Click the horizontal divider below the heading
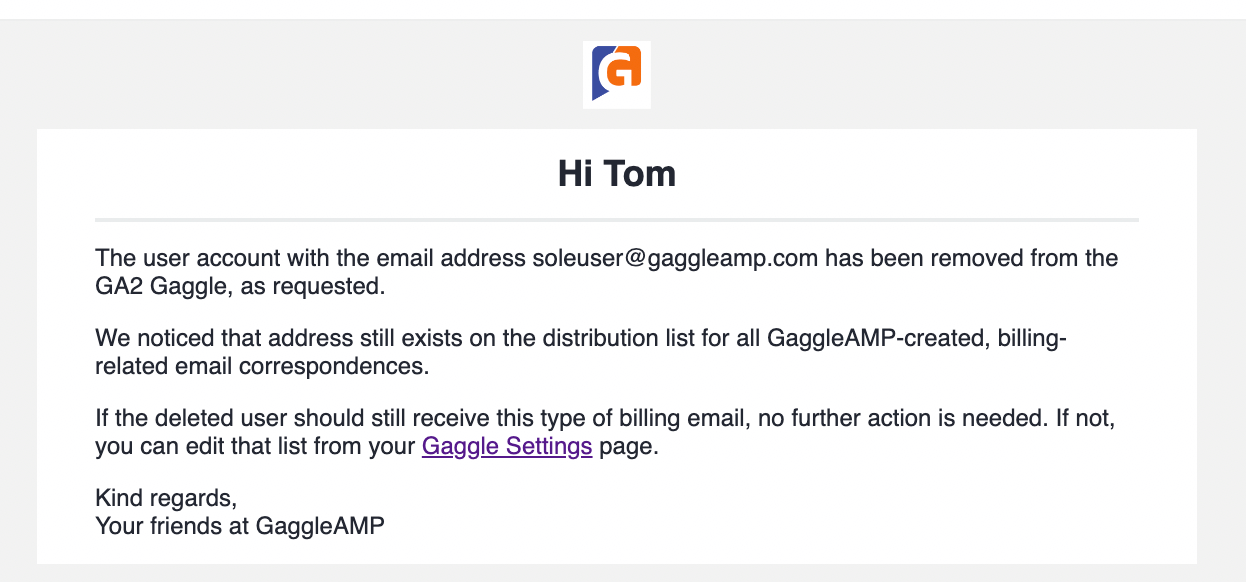The width and height of the screenshot is (1246, 582). 617,219
